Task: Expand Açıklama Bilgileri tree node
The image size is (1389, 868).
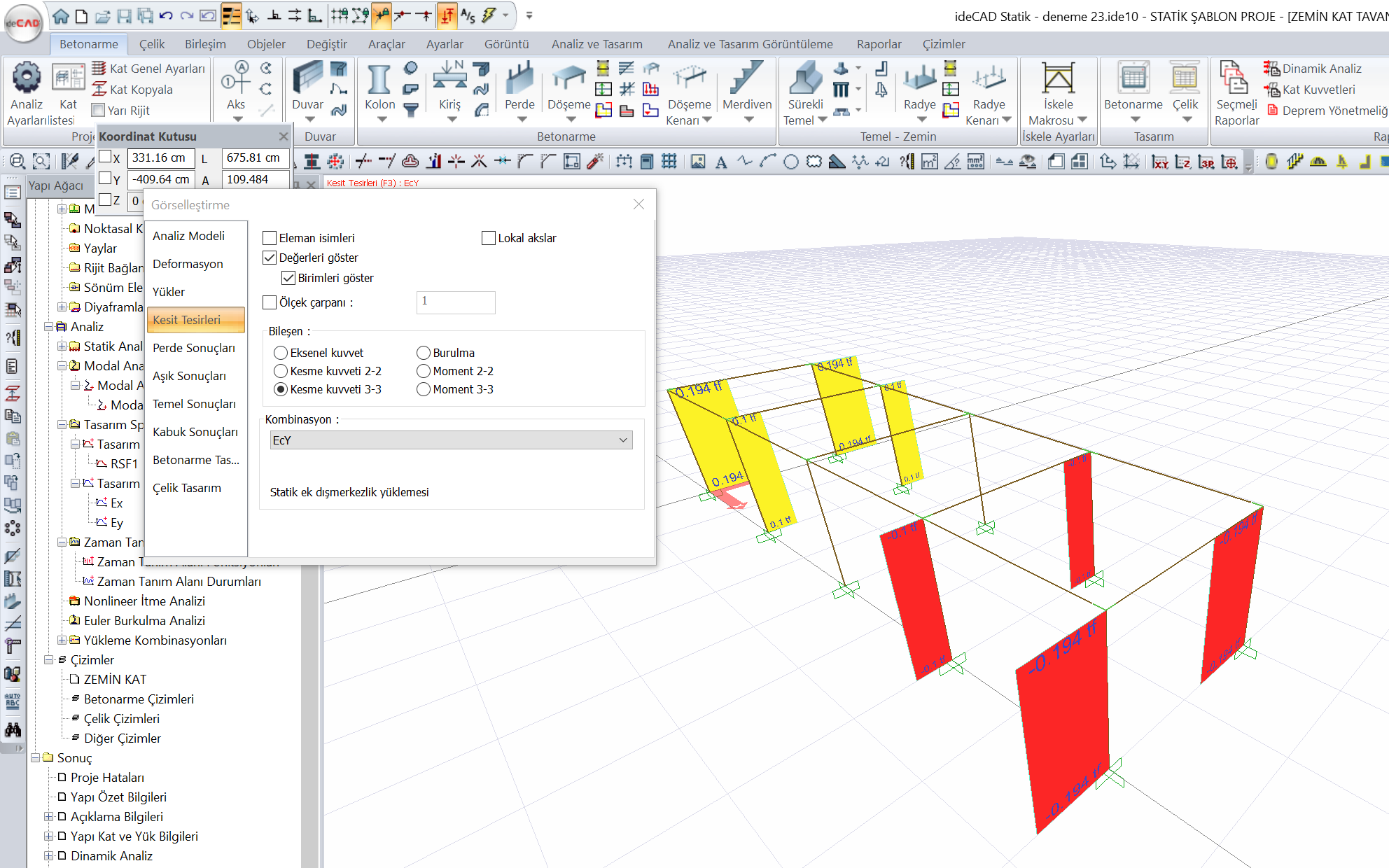Action: [48, 816]
